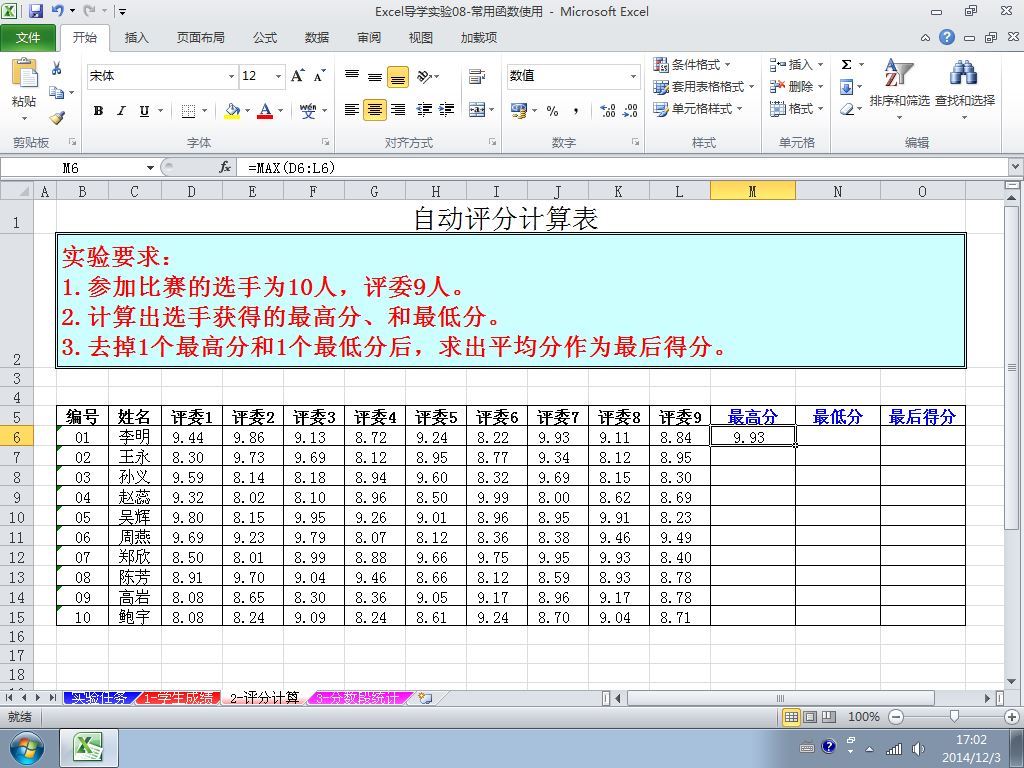The width and height of the screenshot is (1024, 768).
Task: Click the Excel Help question mark icon
Action: pyautogui.click(x=947, y=37)
